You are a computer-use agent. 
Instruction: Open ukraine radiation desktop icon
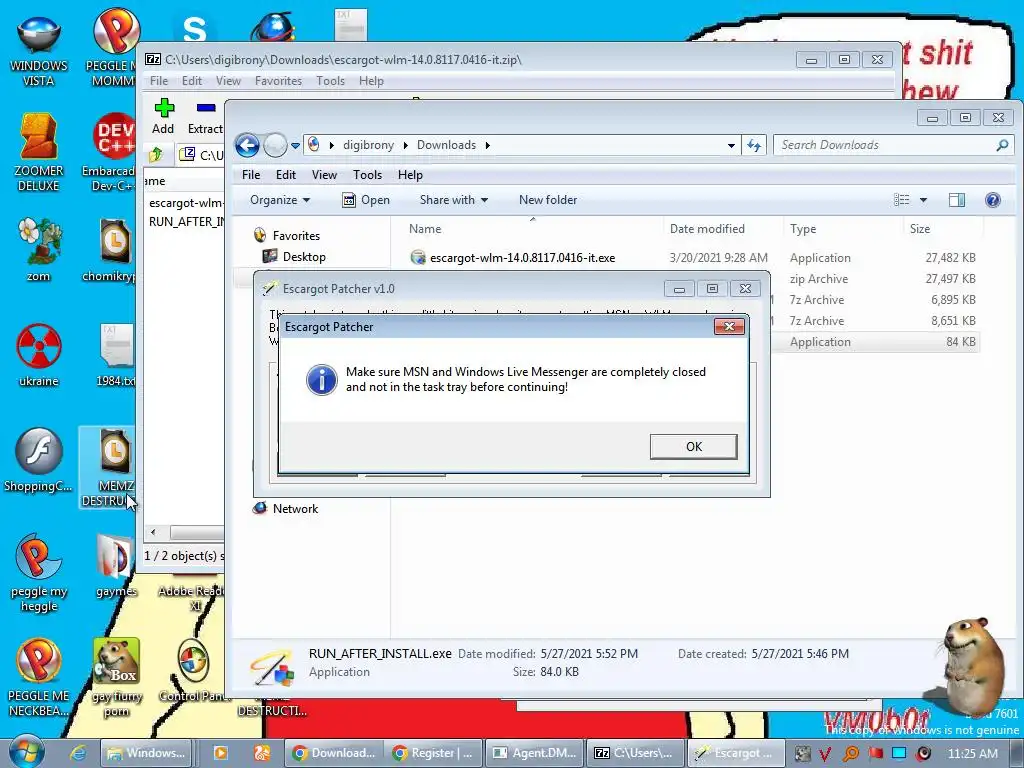[x=39, y=355]
